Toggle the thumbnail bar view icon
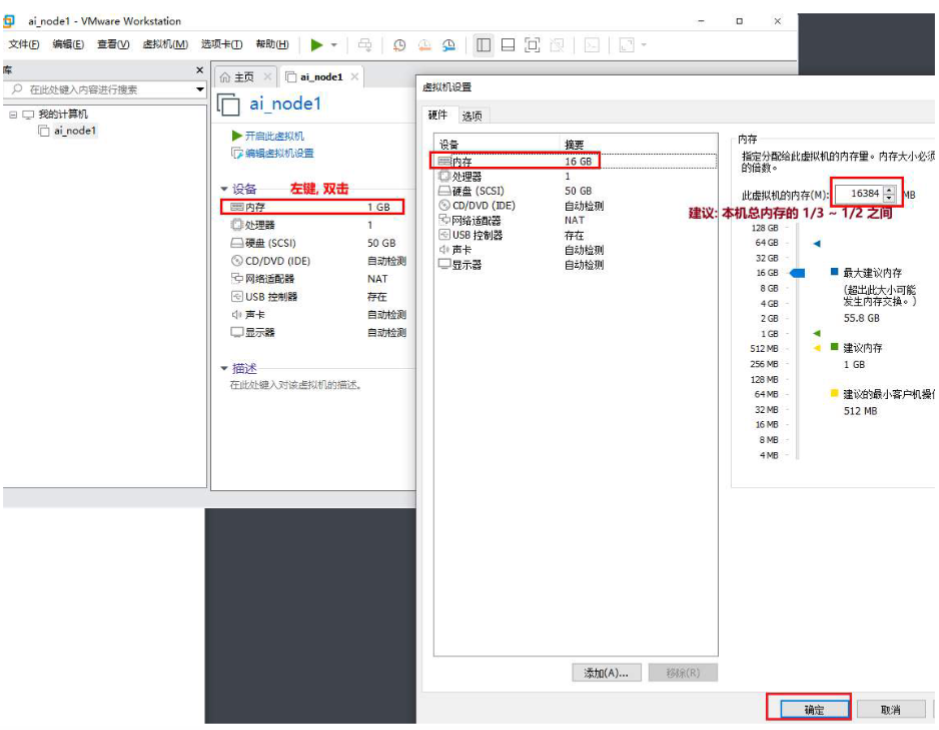Viewport: 939px width, 730px height. click(x=508, y=45)
